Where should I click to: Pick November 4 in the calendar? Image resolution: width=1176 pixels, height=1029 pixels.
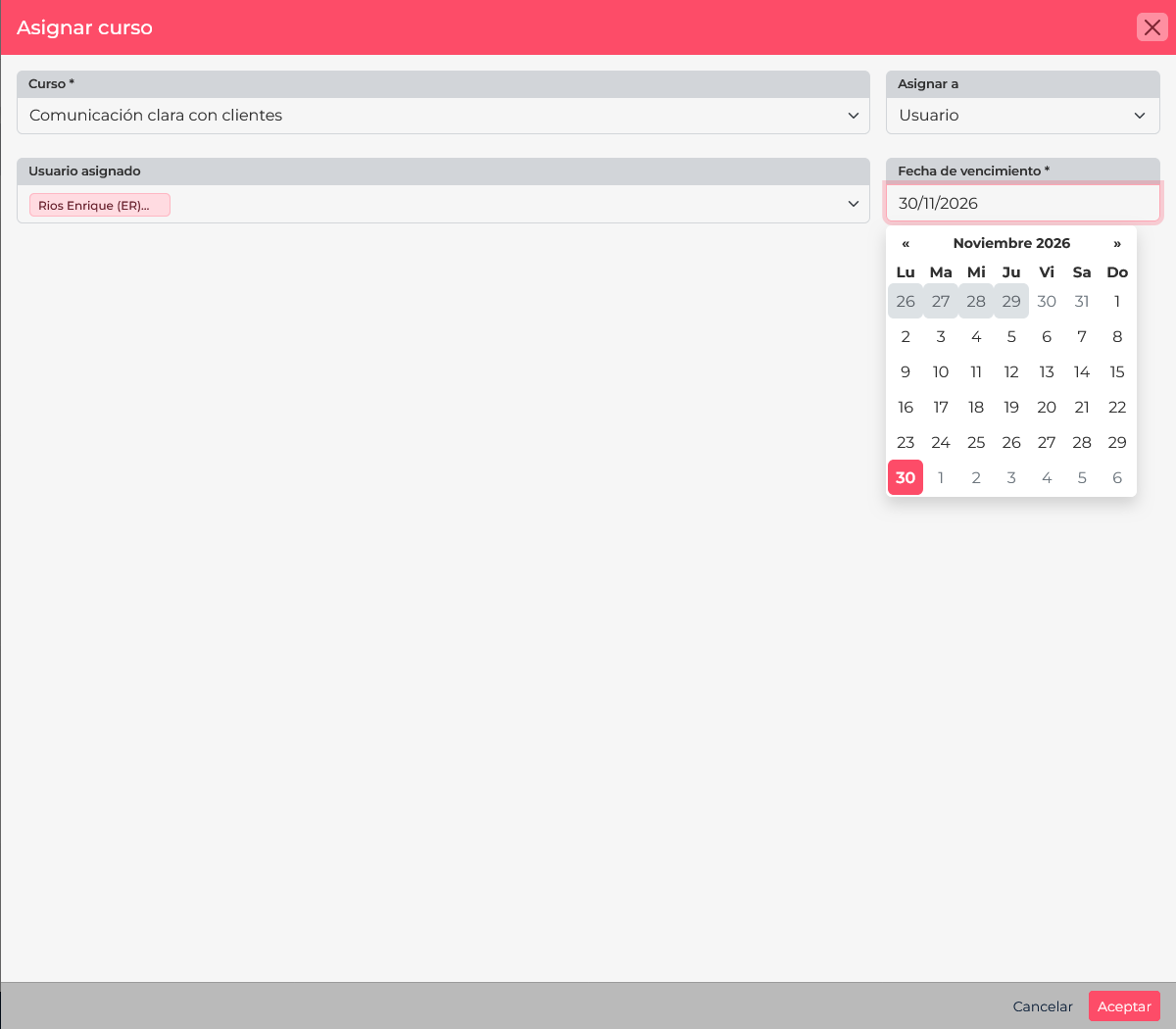(x=976, y=337)
